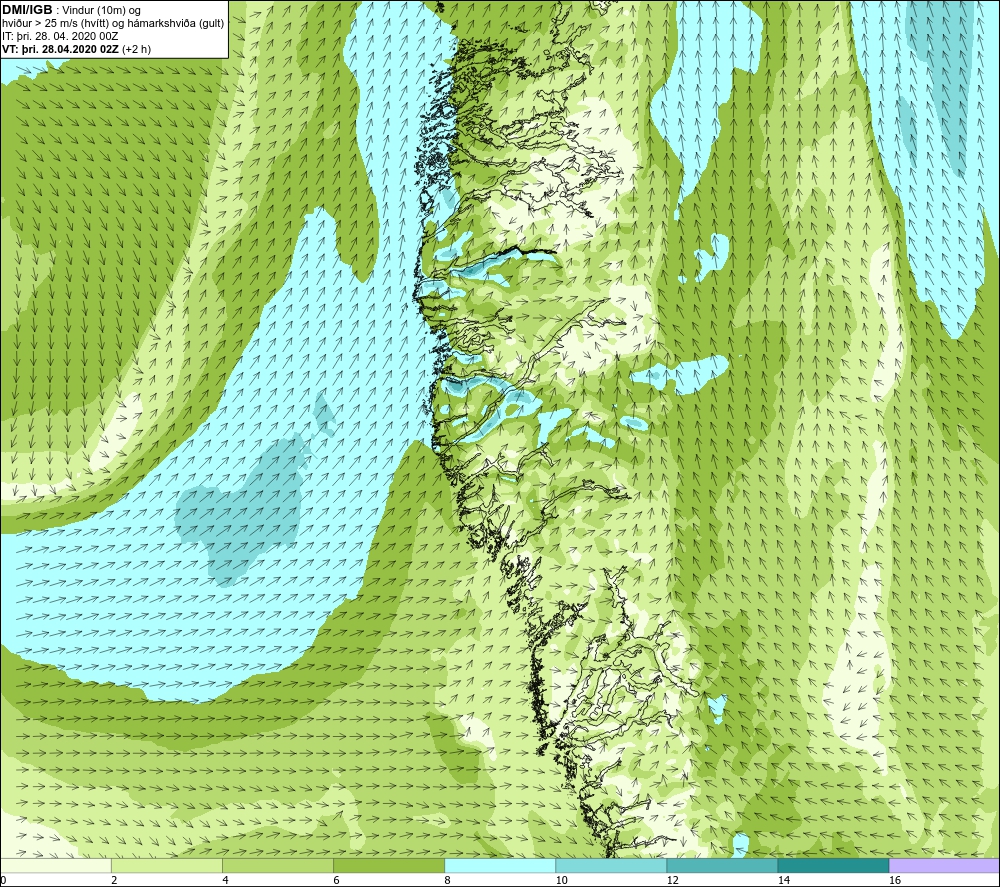The width and height of the screenshot is (1000, 887).
Task: Select the 0–2 m/s palest color swatch
Action: [x=55, y=865]
